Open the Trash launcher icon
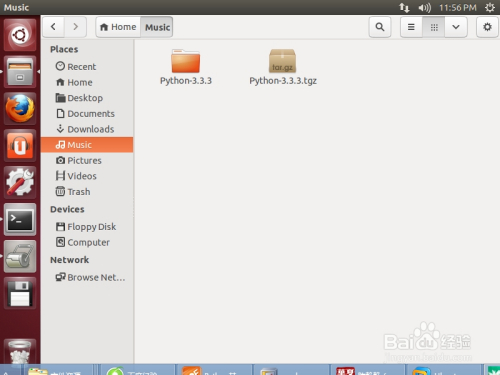The width and height of the screenshot is (500, 375). coord(20,352)
